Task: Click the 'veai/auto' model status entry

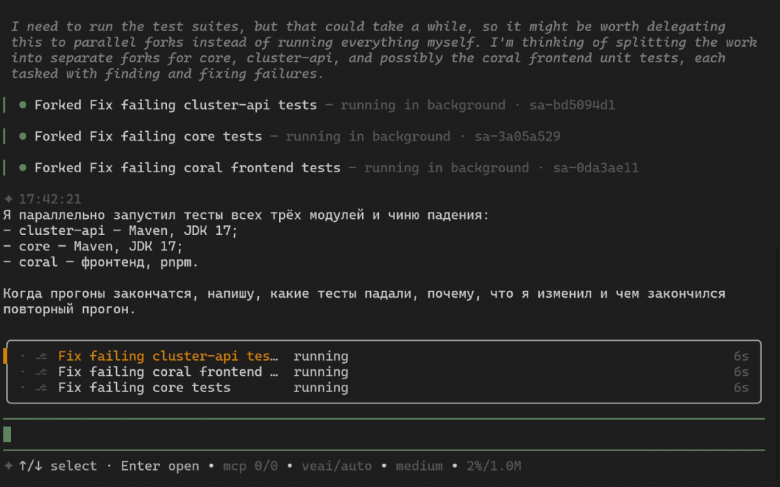Action: pos(337,466)
